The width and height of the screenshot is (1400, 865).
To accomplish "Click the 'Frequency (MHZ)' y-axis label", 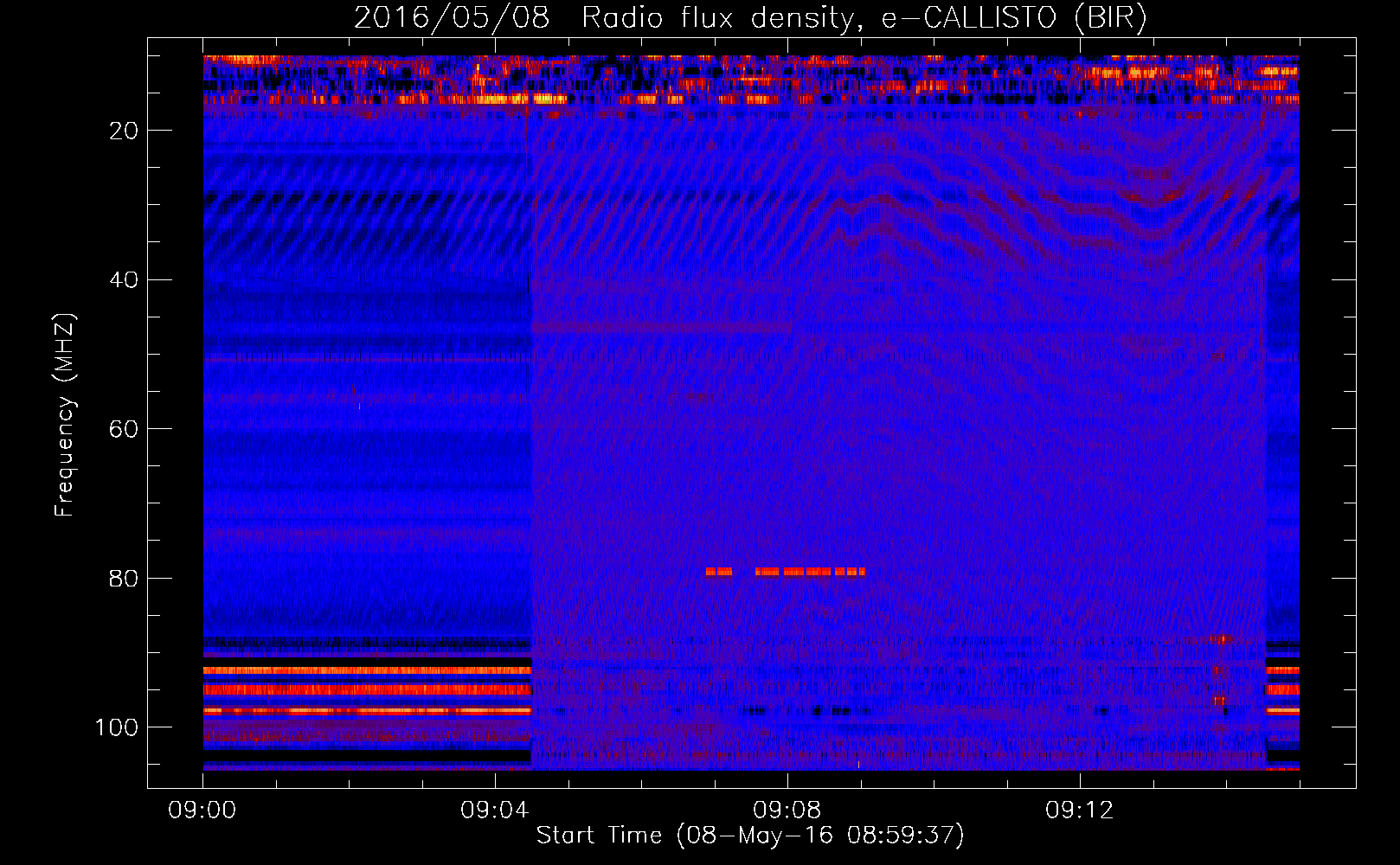I will click(x=65, y=415).
